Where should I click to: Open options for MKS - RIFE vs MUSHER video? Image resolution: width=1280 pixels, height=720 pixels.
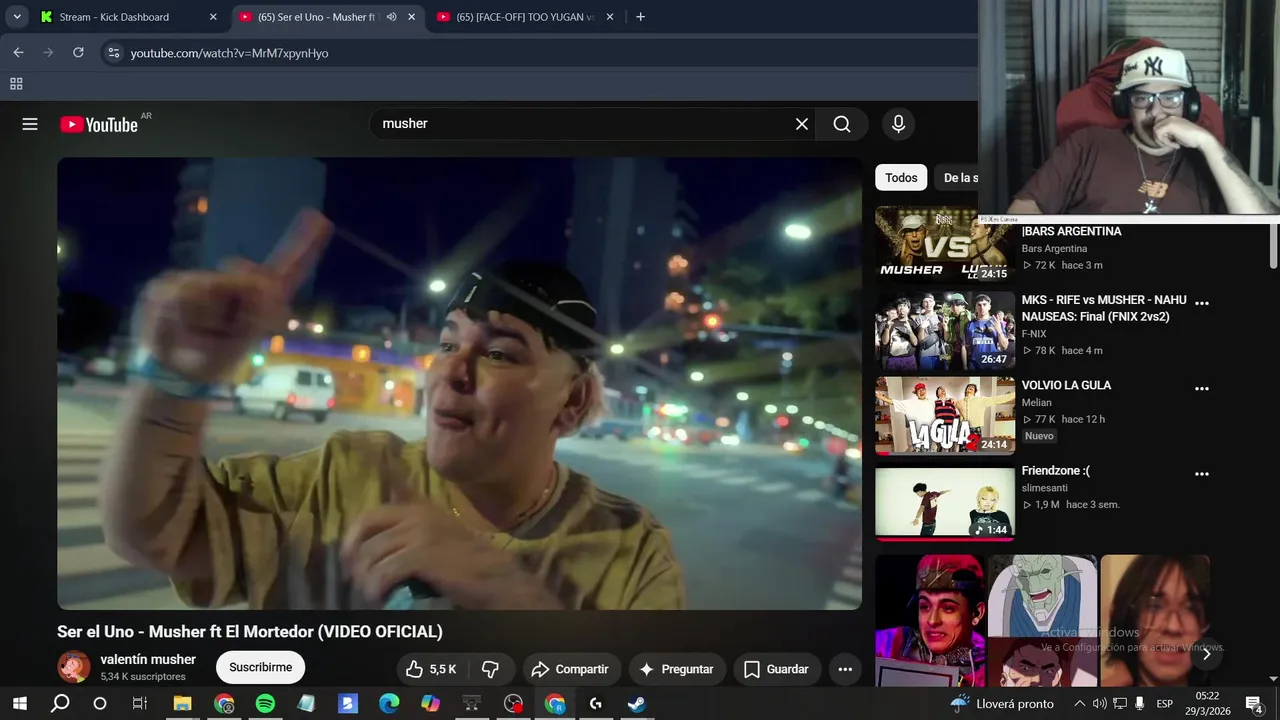click(1202, 303)
